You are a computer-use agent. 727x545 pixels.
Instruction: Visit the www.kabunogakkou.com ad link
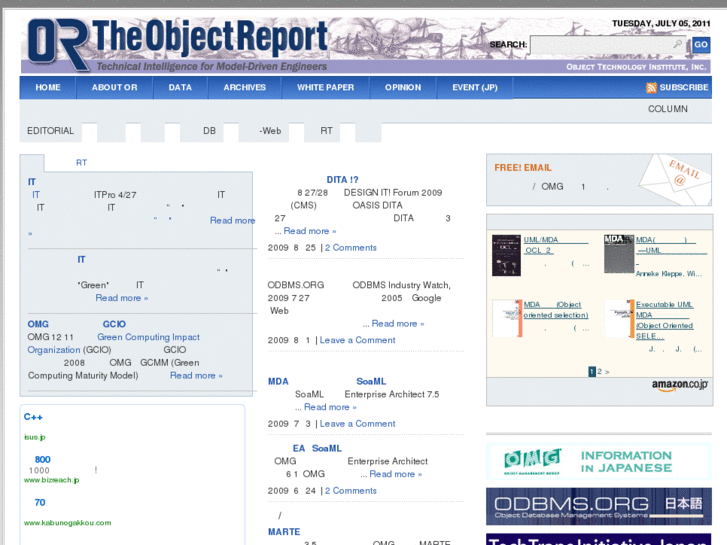[x=68, y=523]
